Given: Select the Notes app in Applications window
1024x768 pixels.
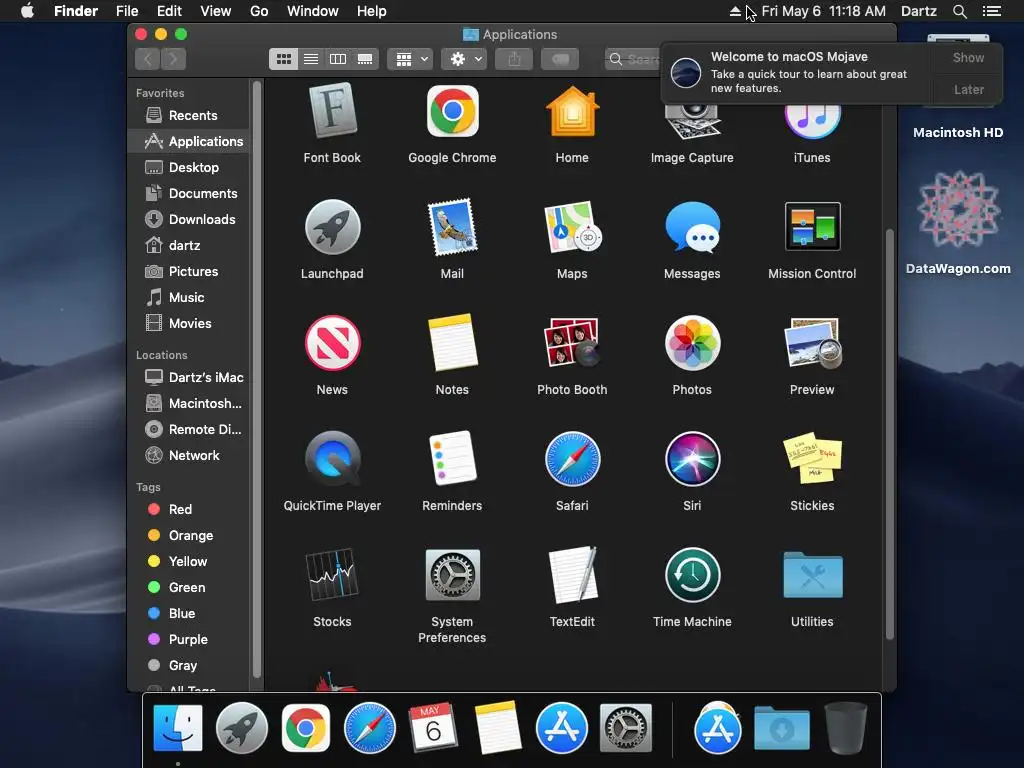Looking at the screenshot, I should tap(452, 343).
